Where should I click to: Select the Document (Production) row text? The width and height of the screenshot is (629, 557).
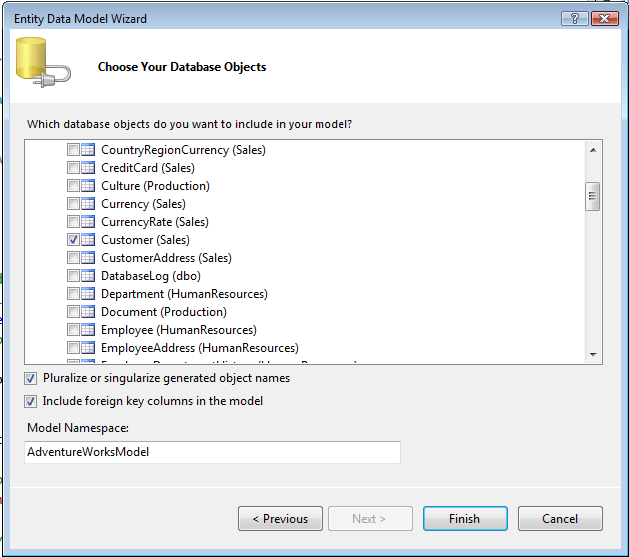pos(164,312)
